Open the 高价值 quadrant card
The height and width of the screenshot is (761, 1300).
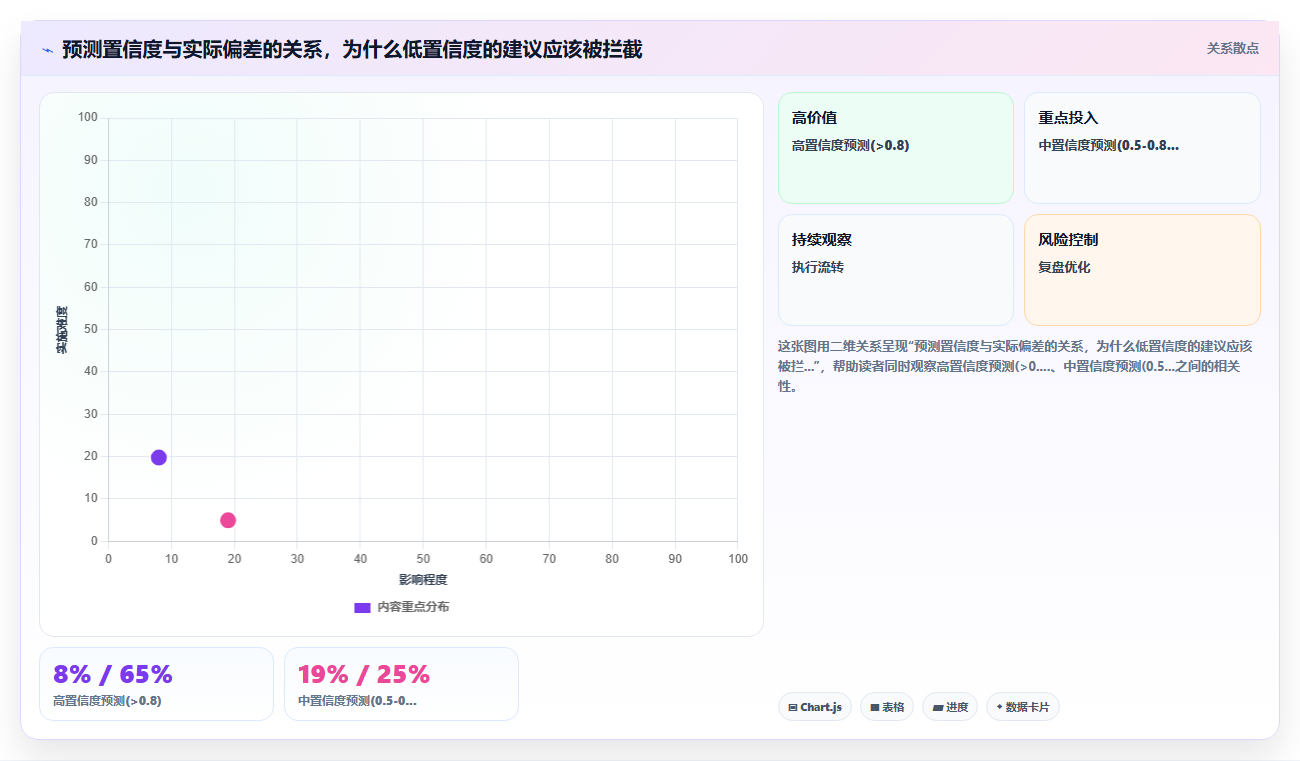point(896,148)
